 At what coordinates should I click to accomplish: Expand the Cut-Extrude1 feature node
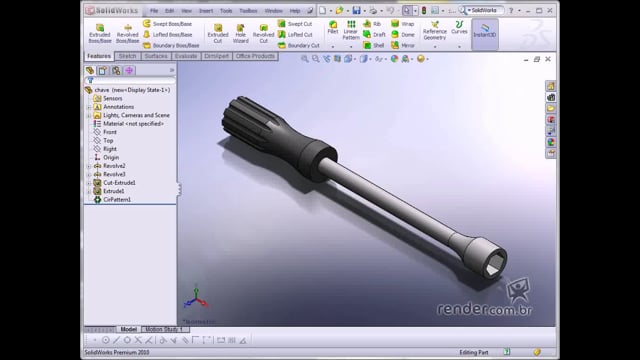pos(89,183)
